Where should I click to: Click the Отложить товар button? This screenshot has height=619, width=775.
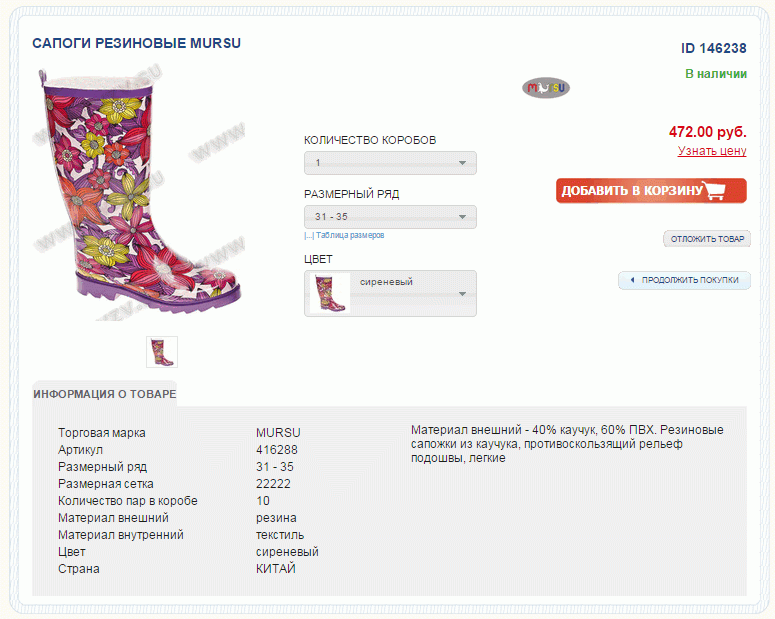[x=707, y=239]
